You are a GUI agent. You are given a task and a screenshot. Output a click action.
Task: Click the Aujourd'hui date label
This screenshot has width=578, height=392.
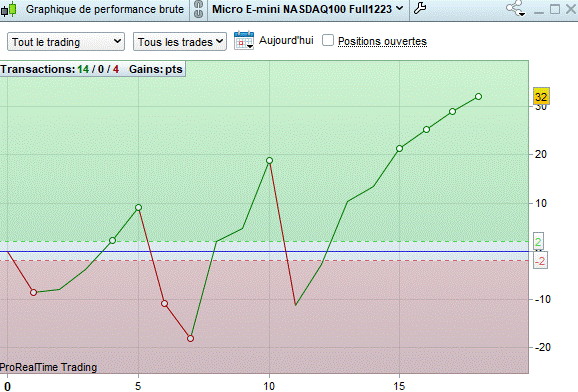click(x=286, y=40)
